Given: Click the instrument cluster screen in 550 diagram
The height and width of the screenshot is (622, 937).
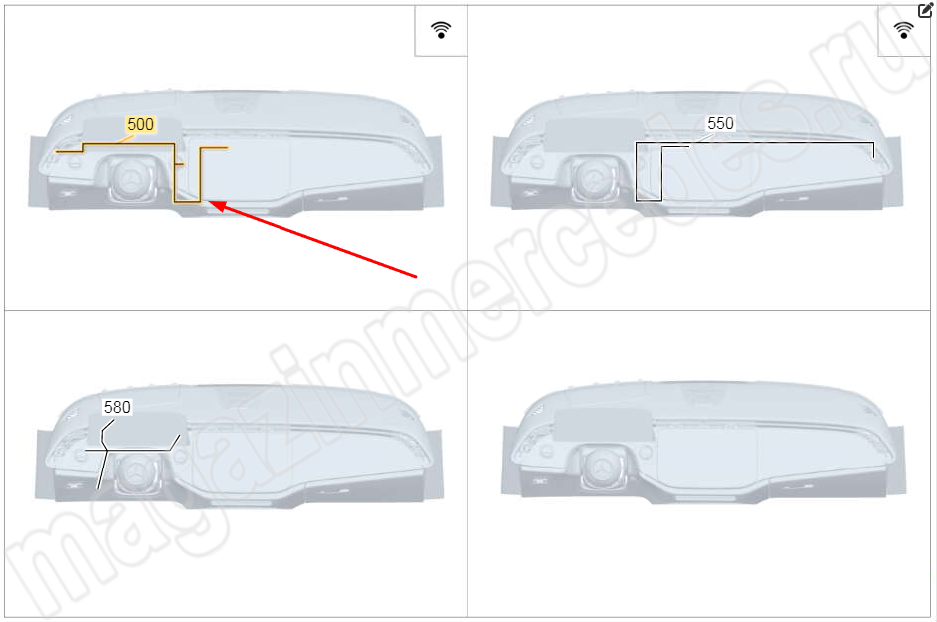Looking at the screenshot, I should click(593, 136).
